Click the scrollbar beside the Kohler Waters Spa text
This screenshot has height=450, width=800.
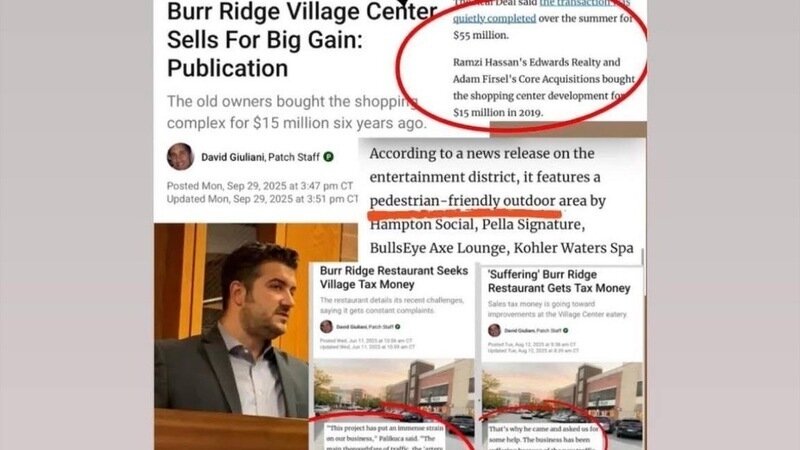coord(642,257)
